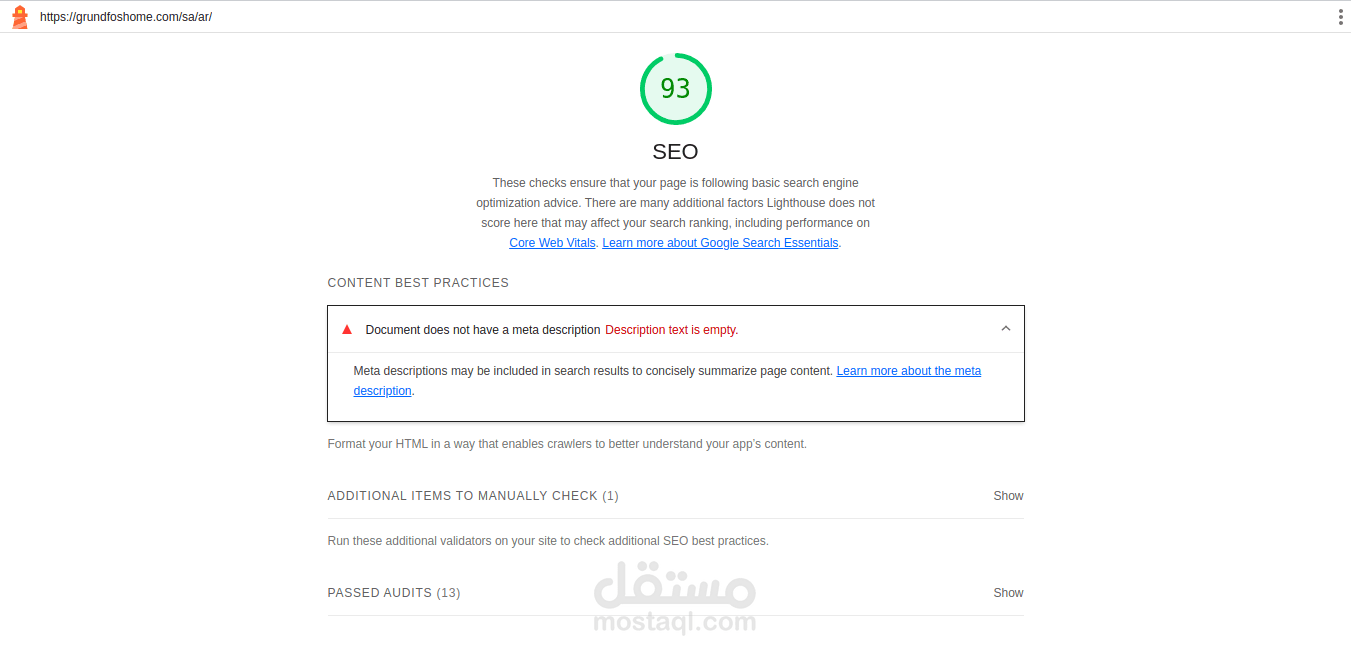
Task: Click the audit title about missing meta description
Action: (x=483, y=330)
